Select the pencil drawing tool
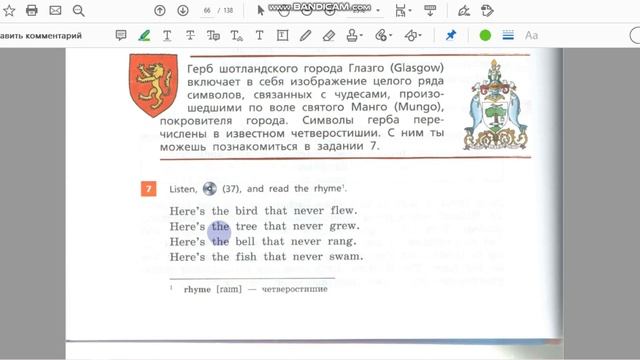Image resolution: width=640 pixels, height=360 pixels. pyautogui.click(x=305, y=36)
